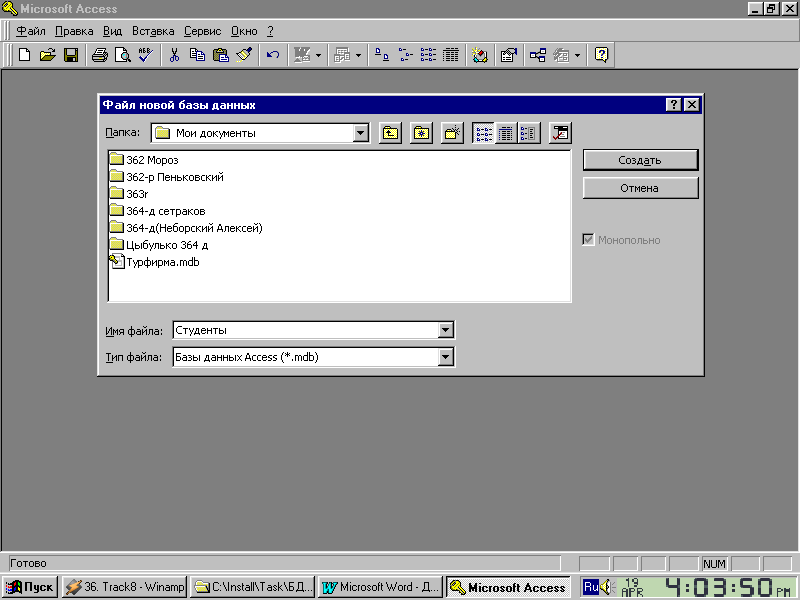
Task: Select the 362-р Пеньковский folder
Action: click(x=166, y=177)
